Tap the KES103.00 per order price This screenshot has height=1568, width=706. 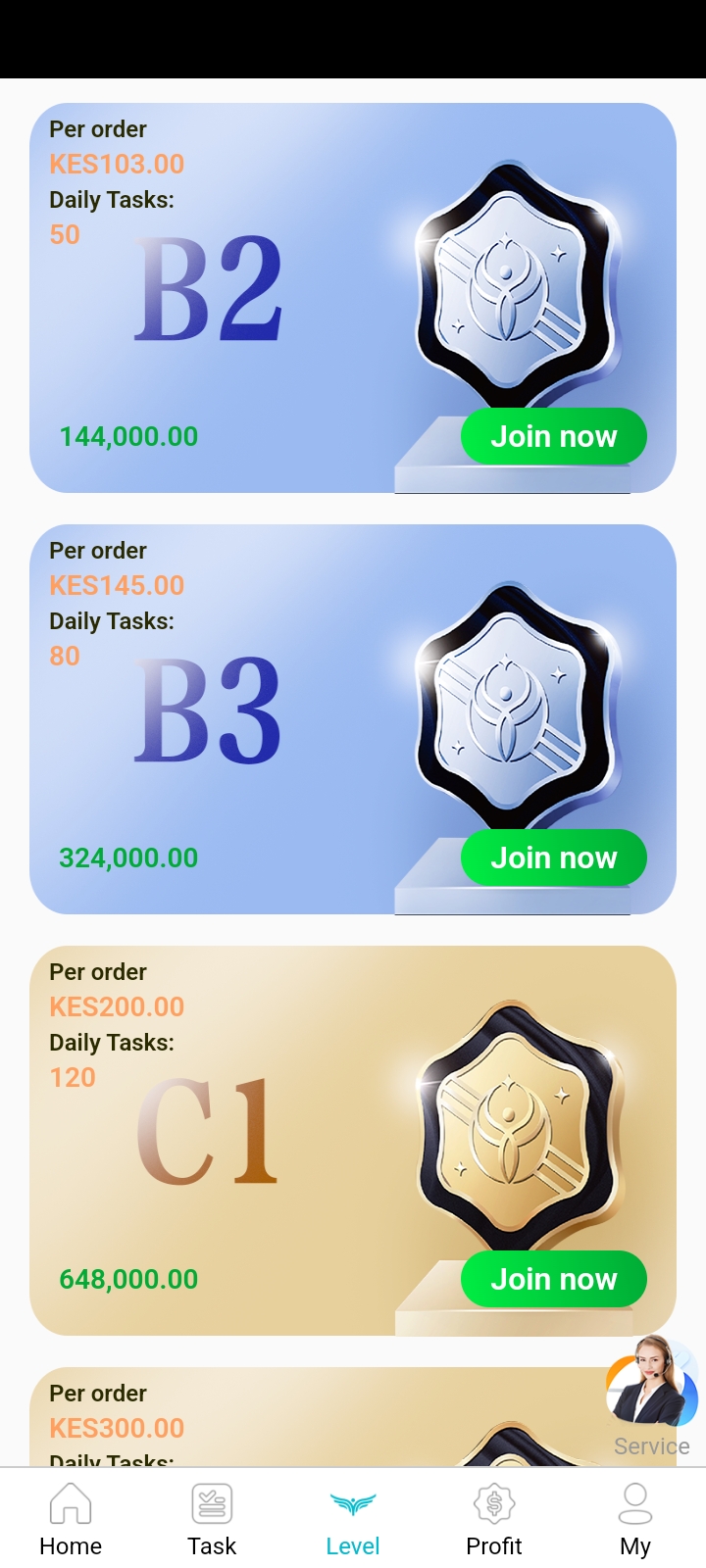[117, 164]
